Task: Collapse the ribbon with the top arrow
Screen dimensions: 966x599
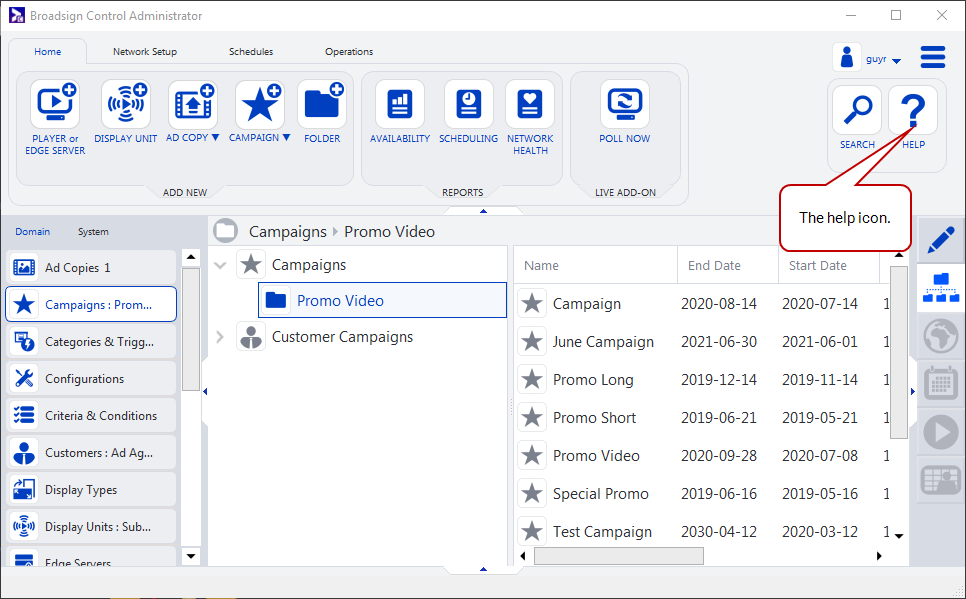Action: tap(483, 211)
